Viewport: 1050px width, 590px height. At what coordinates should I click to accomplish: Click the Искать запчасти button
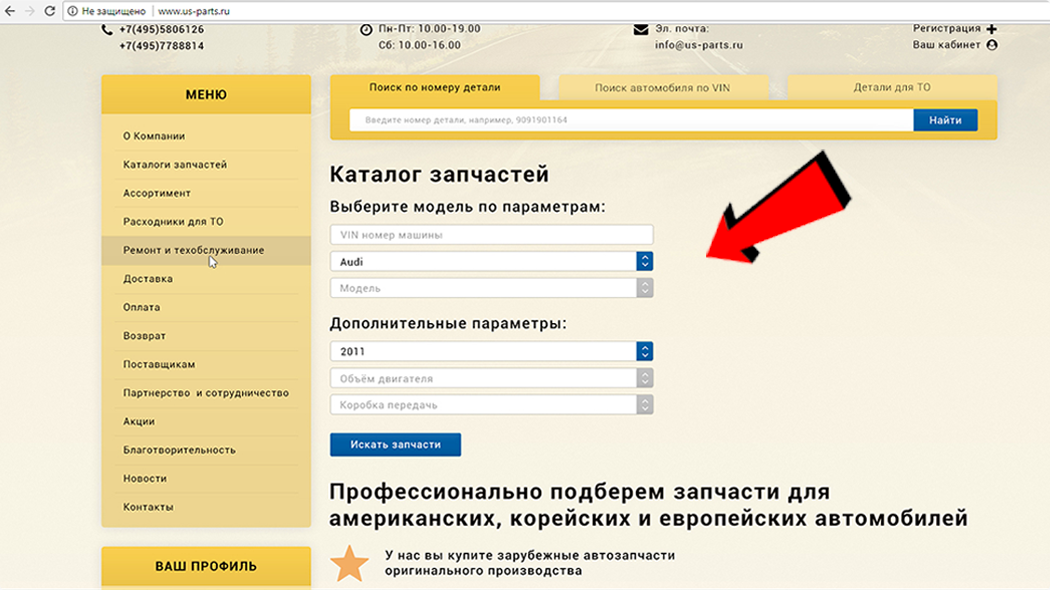pyautogui.click(x=395, y=445)
